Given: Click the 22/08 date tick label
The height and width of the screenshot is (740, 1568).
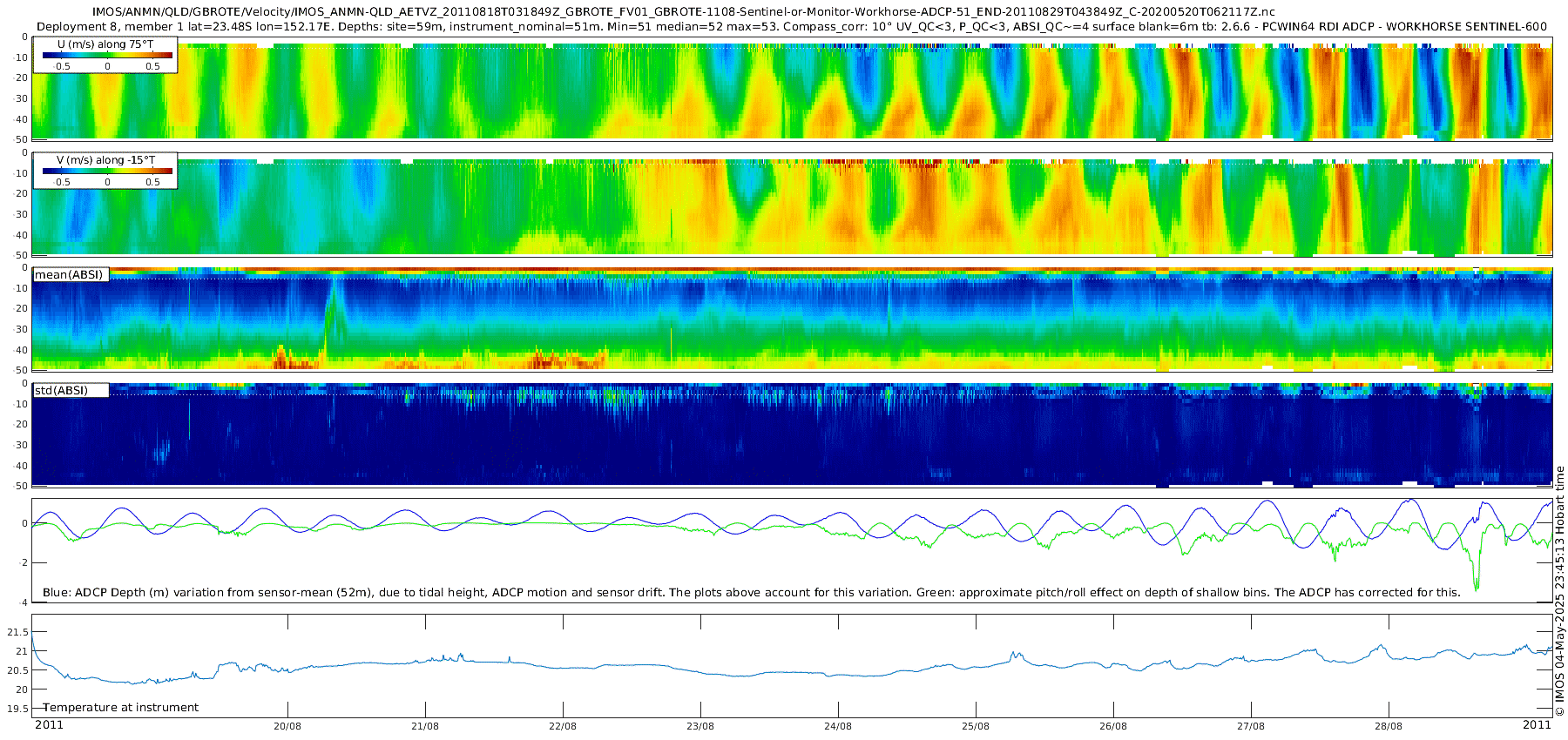Looking at the screenshot, I should [x=563, y=726].
